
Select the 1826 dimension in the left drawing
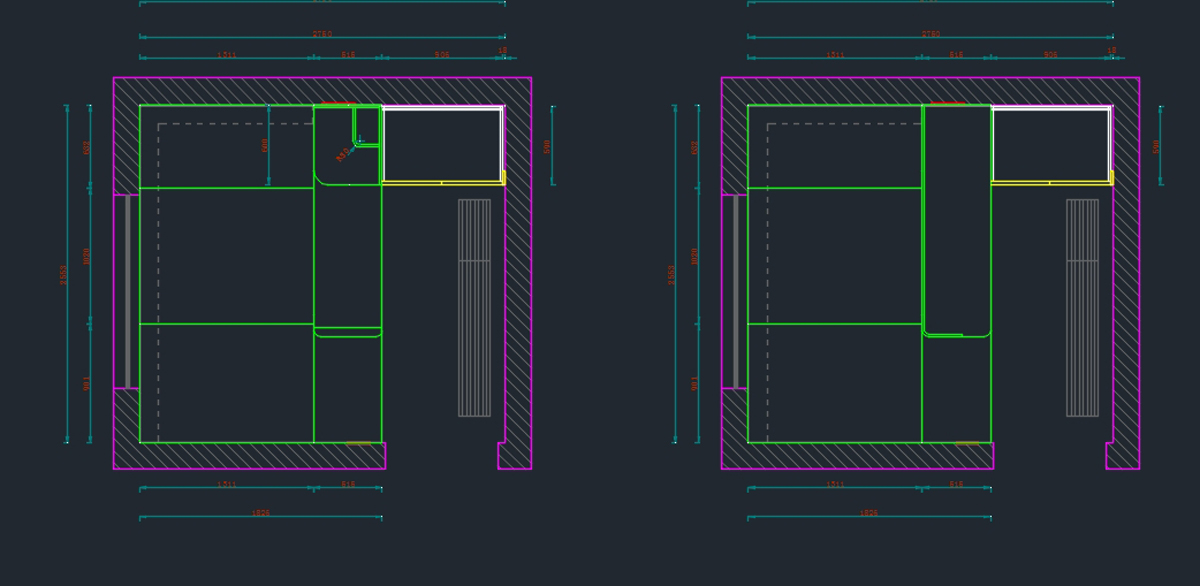click(x=260, y=513)
